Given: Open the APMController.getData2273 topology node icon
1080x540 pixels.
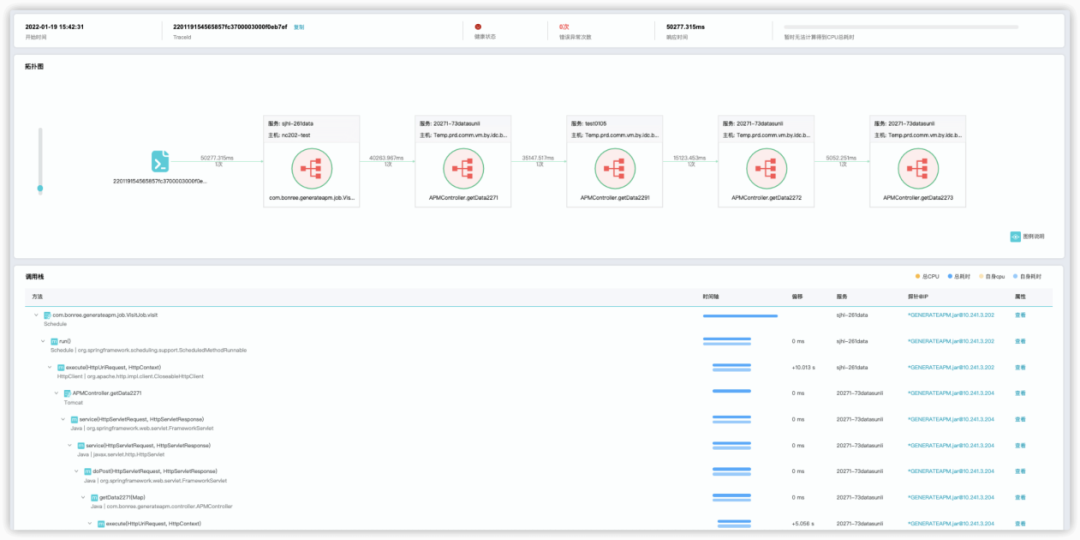Looking at the screenshot, I should 918,166.
